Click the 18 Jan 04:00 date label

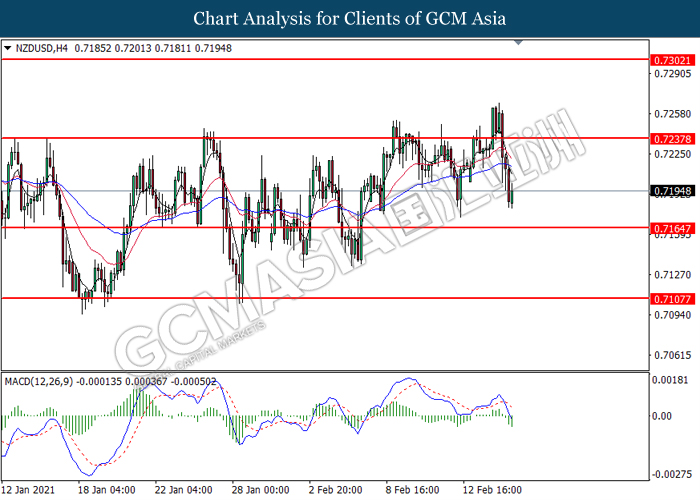107,490
